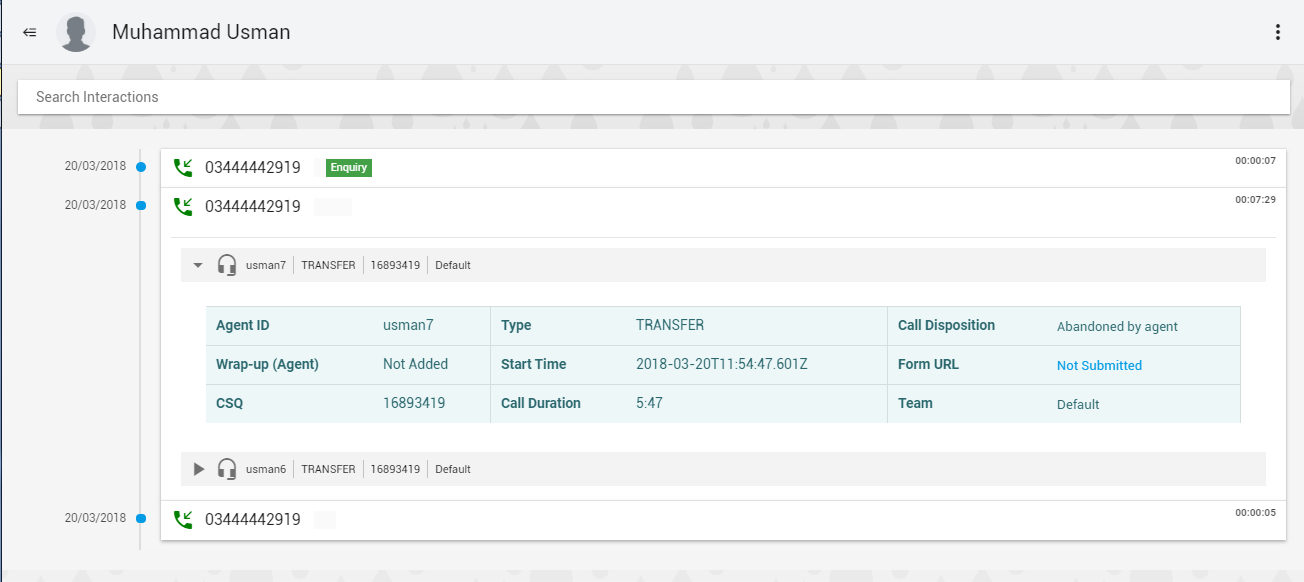Screen dimensions: 1304x582
Task: Click phone number 03444442919 on the 00:07:29 call
Action: pos(253,207)
